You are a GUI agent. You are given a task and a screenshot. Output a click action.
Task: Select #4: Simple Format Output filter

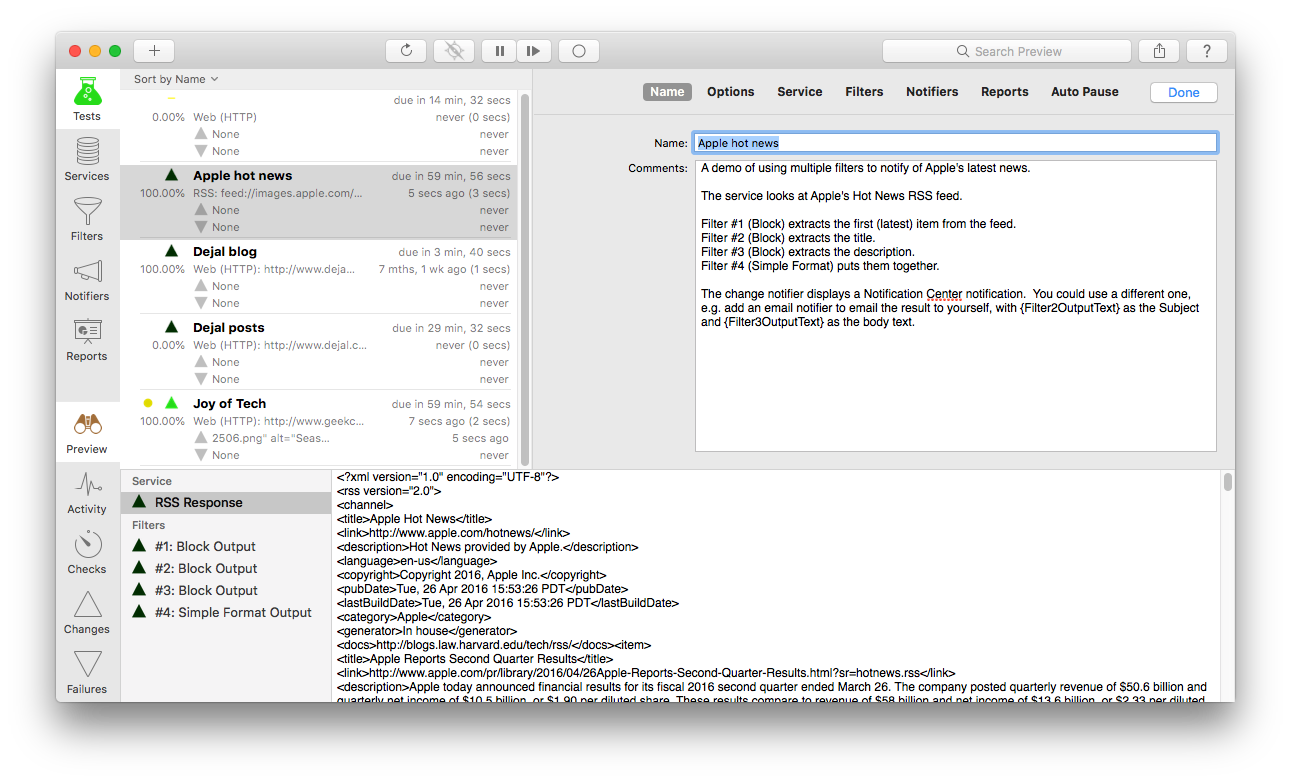coord(226,612)
